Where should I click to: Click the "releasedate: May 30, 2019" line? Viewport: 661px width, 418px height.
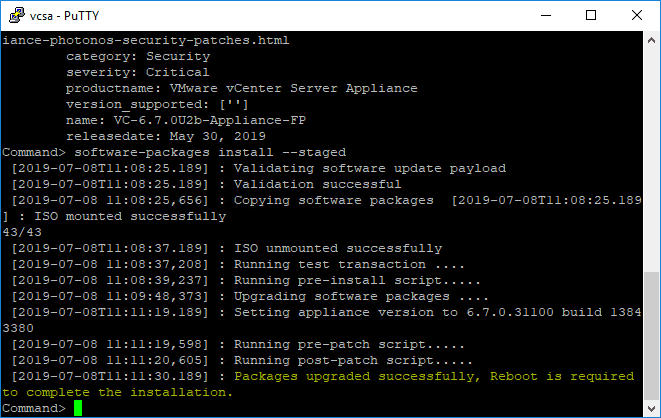click(162, 136)
